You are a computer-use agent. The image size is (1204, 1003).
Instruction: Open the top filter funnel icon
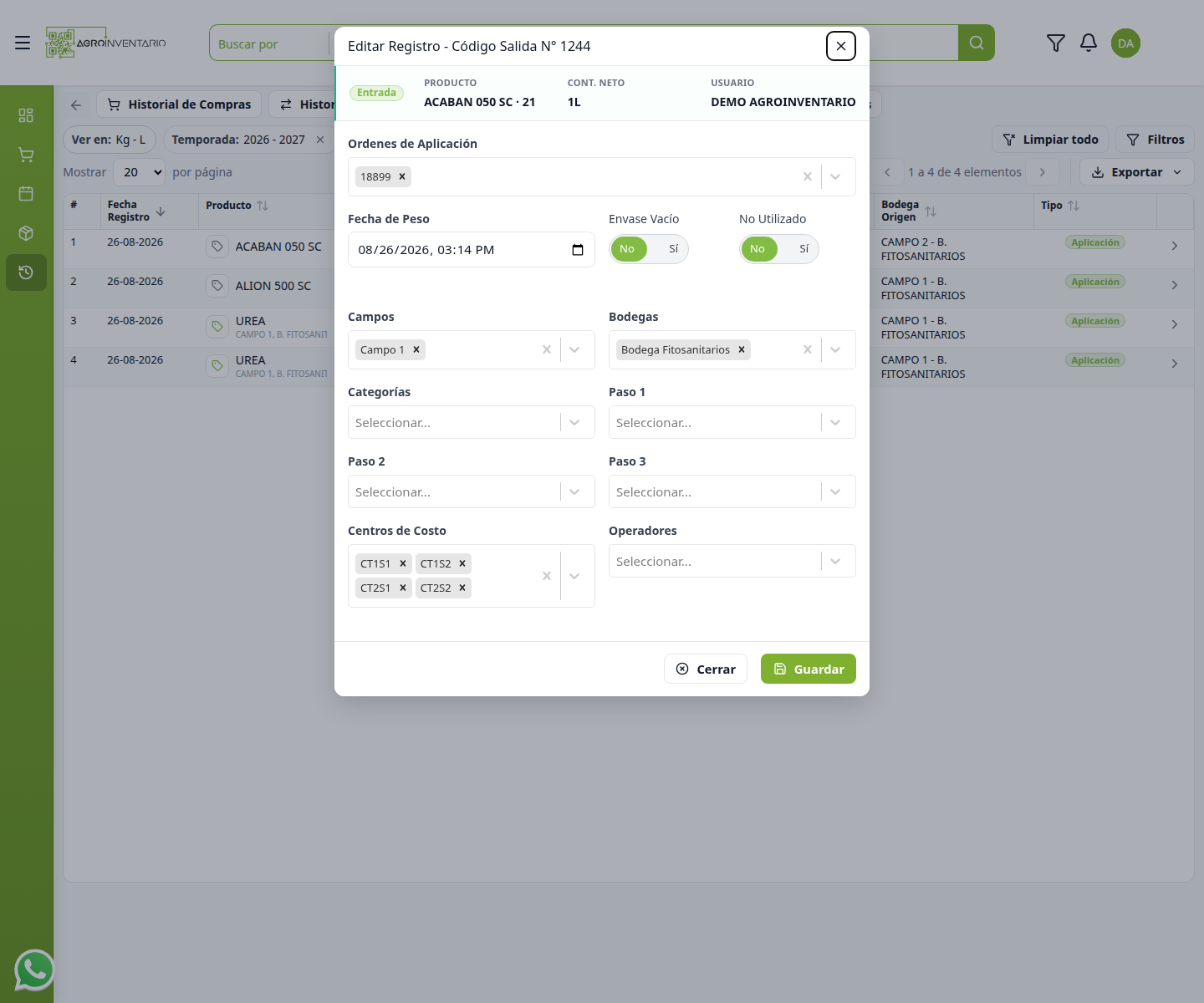(1056, 43)
